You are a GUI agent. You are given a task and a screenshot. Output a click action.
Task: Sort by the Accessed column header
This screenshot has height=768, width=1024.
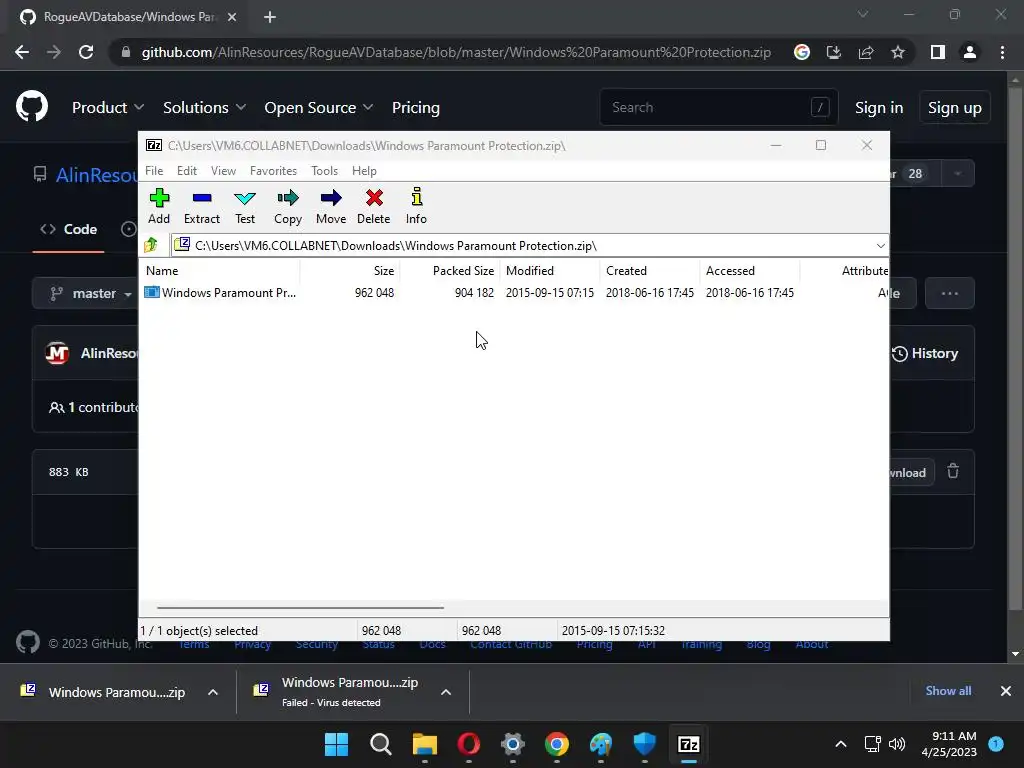click(x=750, y=270)
